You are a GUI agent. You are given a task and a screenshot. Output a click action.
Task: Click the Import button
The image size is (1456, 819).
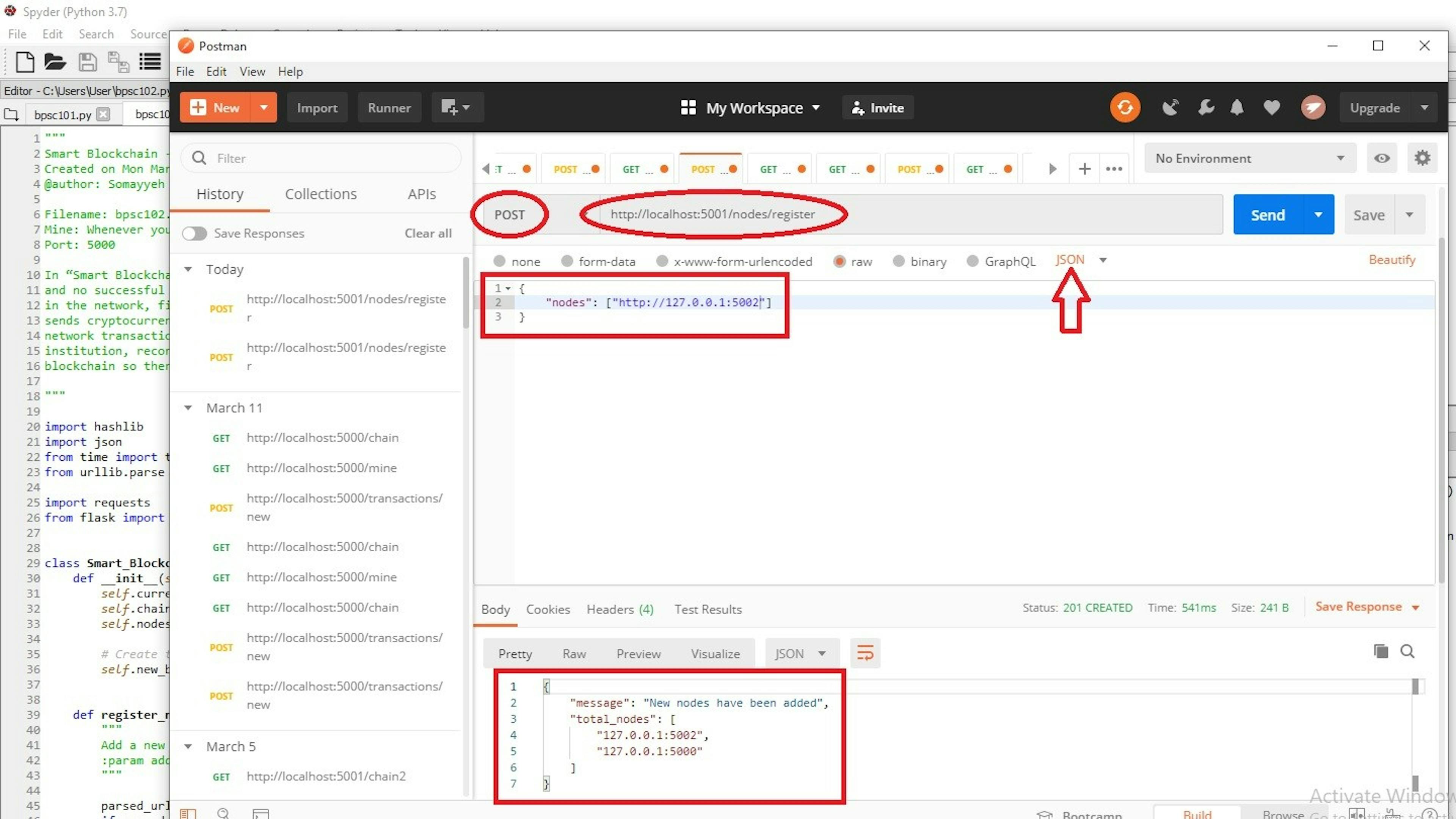pyautogui.click(x=317, y=107)
